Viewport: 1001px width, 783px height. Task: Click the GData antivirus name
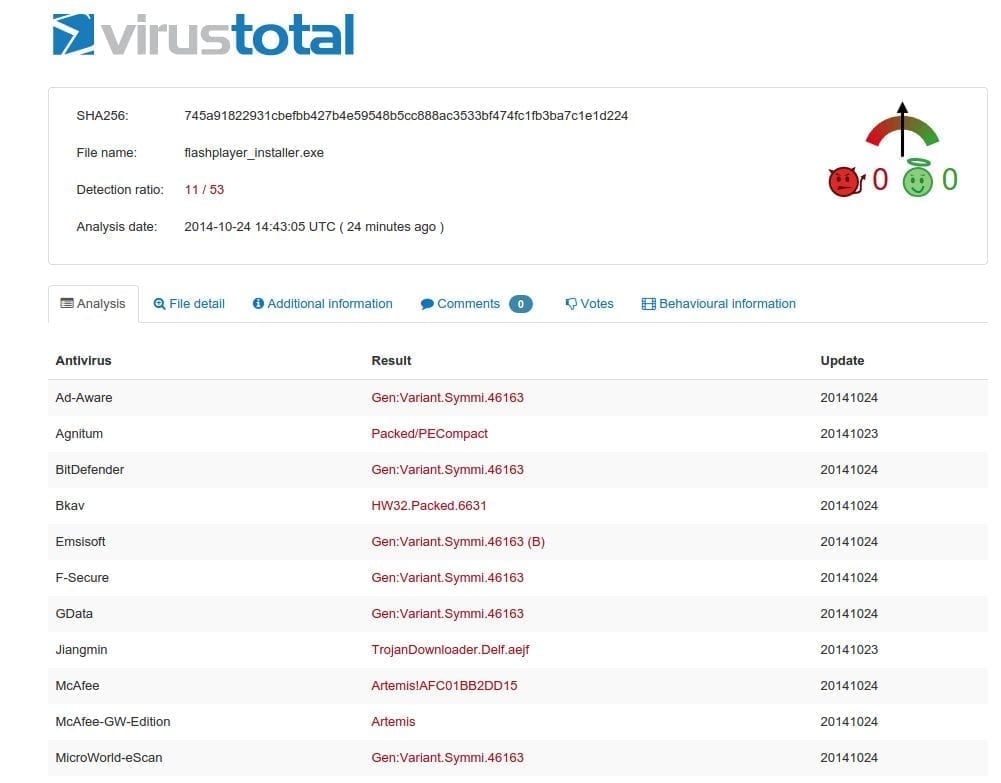[x=74, y=613]
